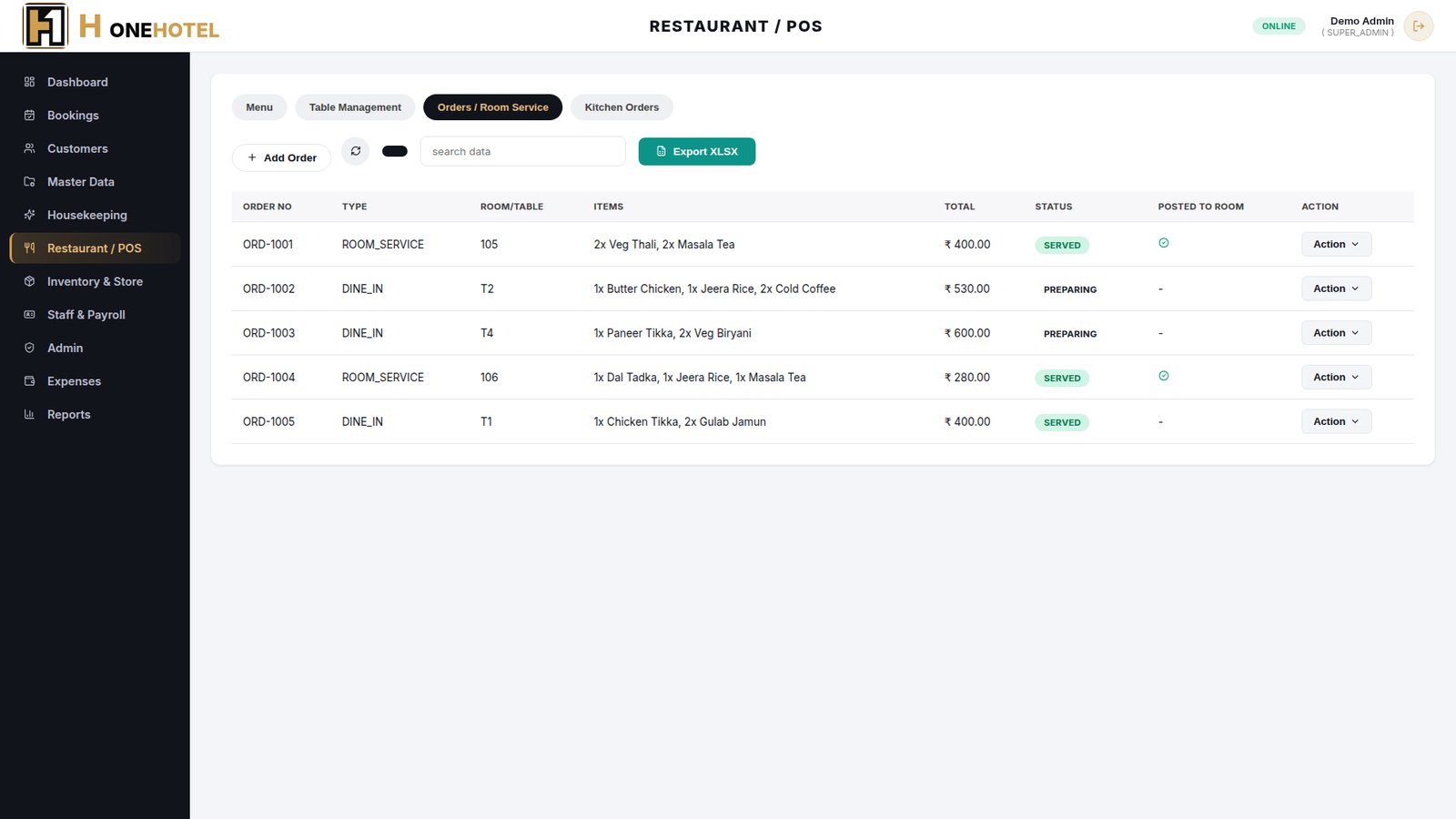The width and height of the screenshot is (1456, 819).
Task: Click the refresh orders icon button
Action: (356, 151)
